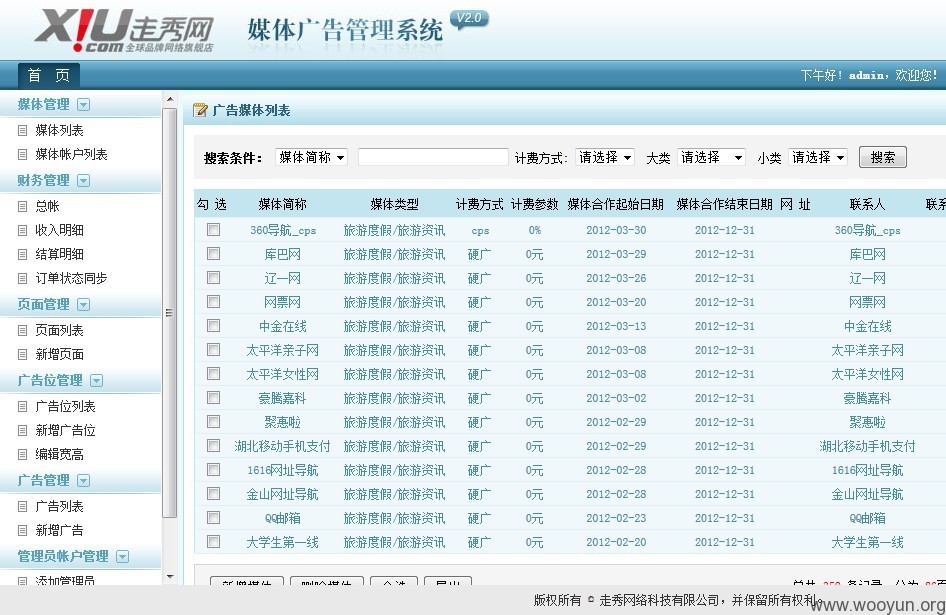The image size is (946, 615).
Task: Click the list icon before 新增广告
Action: [22, 531]
